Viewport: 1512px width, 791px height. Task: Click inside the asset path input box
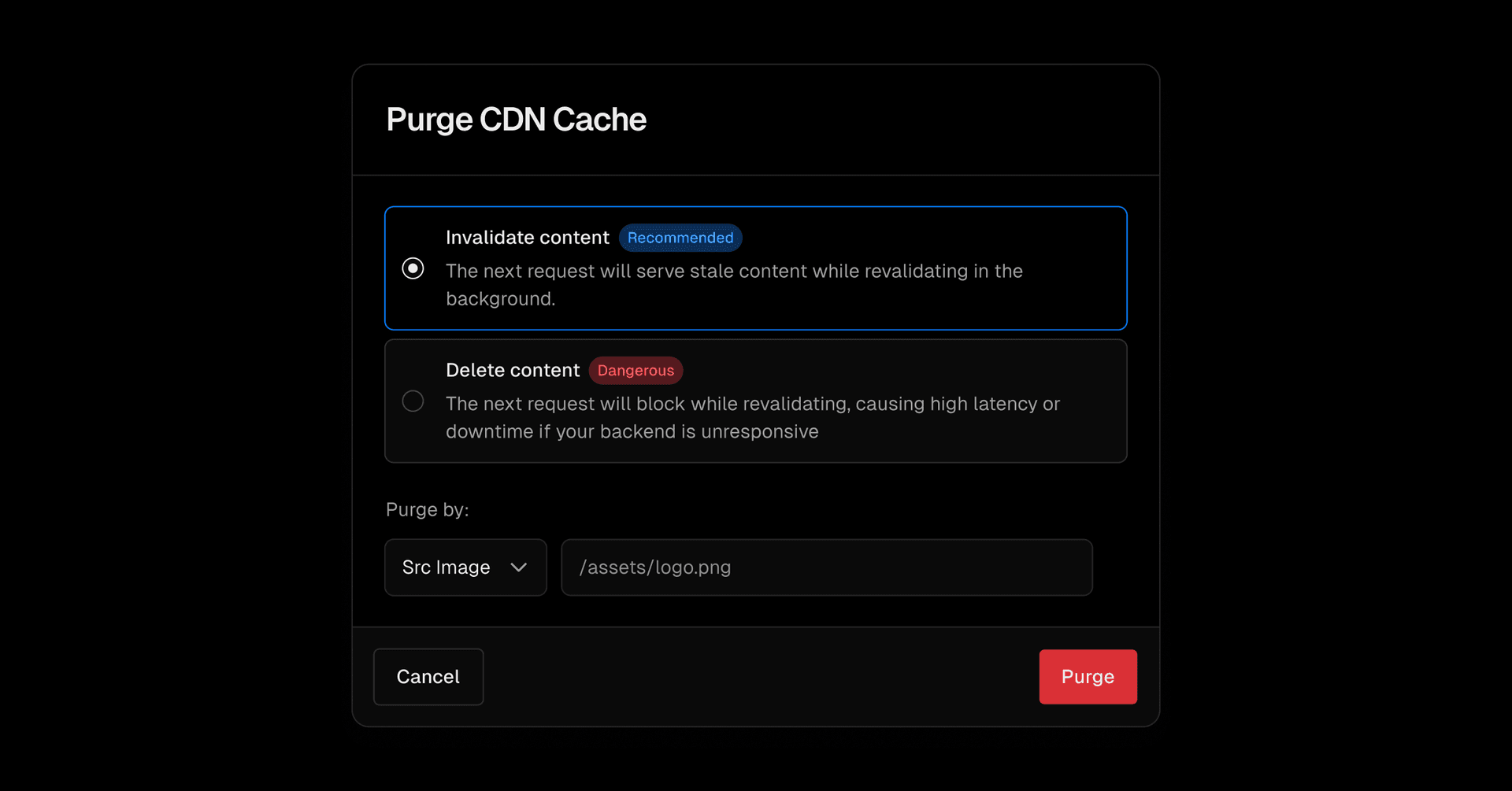(x=826, y=567)
